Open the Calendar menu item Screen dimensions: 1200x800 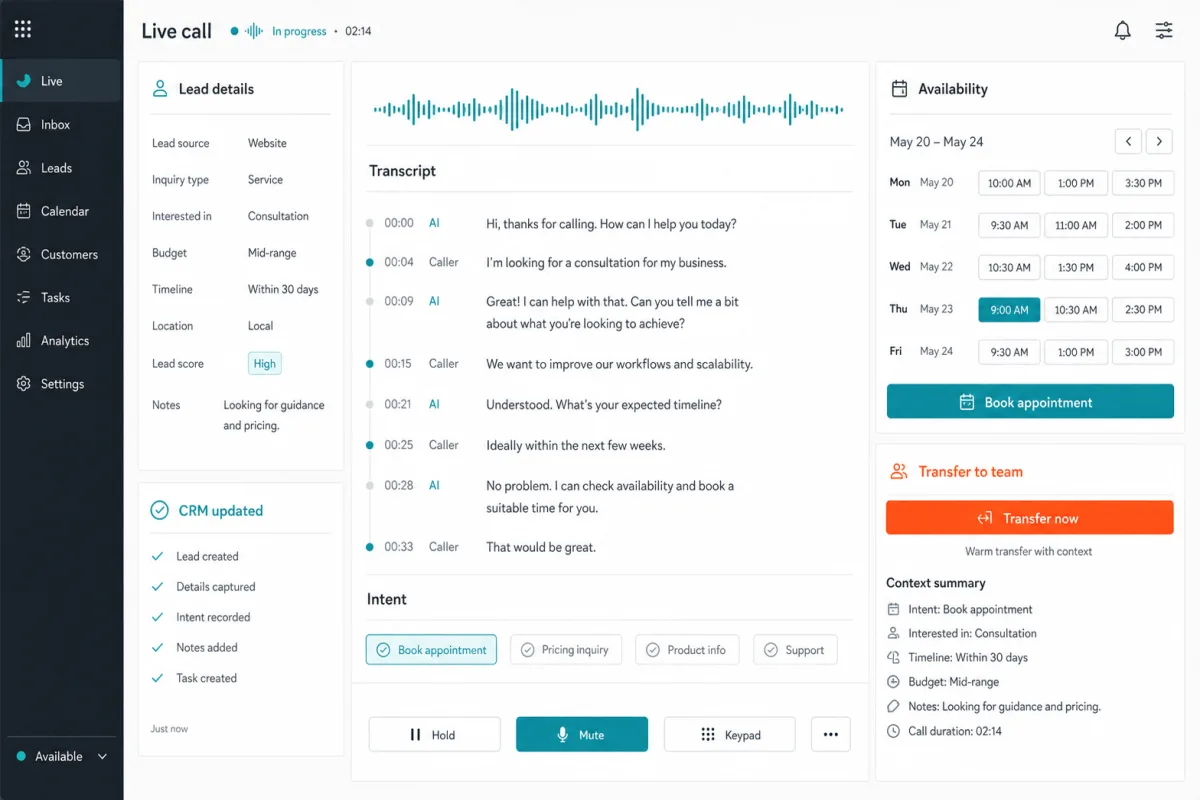(x=61, y=211)
